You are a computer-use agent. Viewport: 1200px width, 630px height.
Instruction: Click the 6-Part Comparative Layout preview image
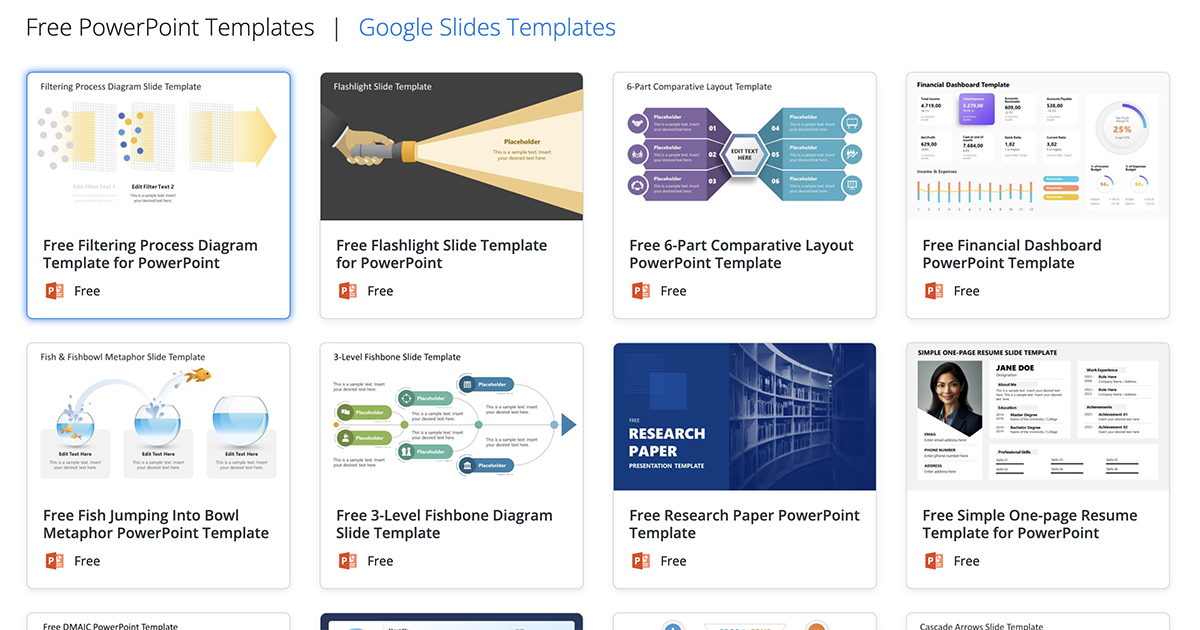click(744, 146)
